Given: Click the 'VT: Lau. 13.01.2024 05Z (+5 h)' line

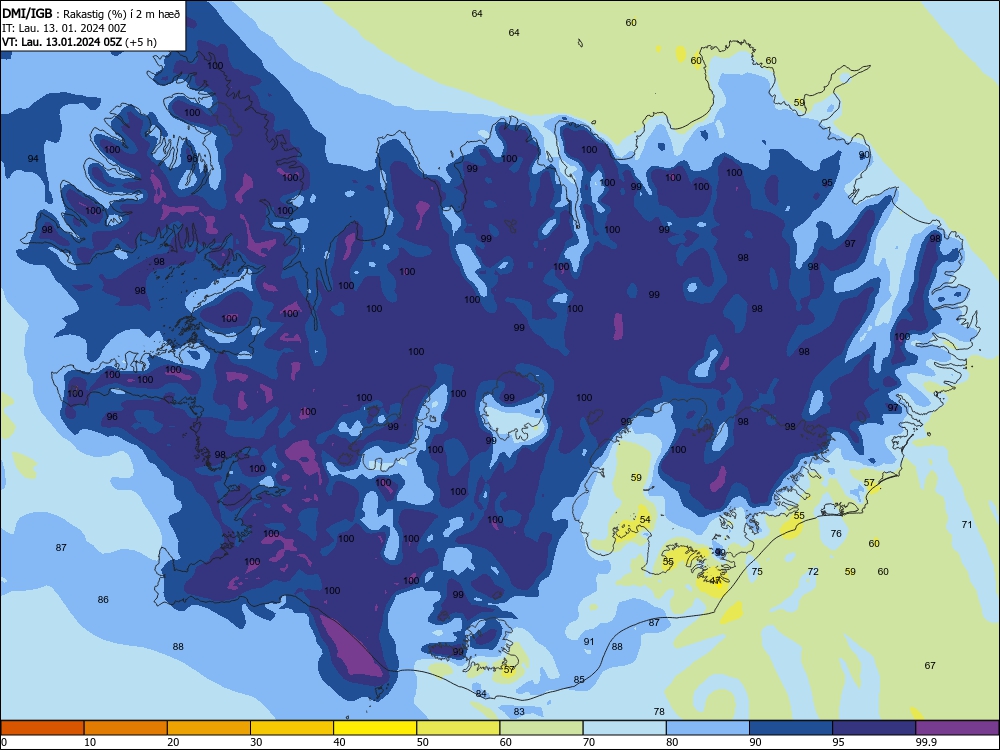Looking at the screenshot, I should pos(79,42).
